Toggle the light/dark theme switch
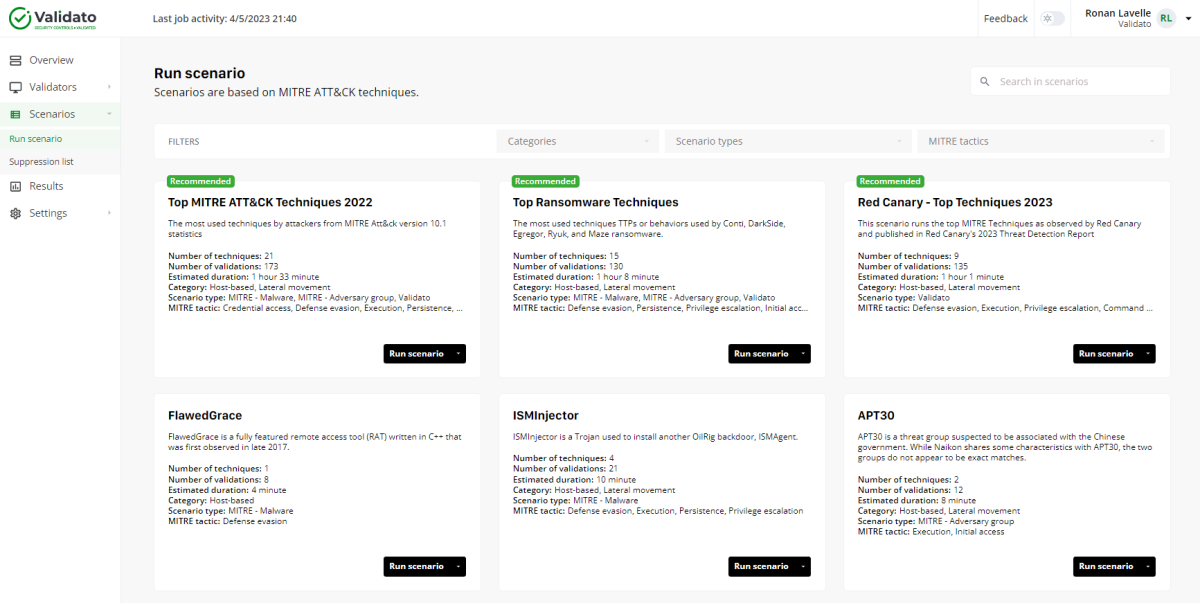The width and height of the screenshot is (1200, 603). tap(1051, 17)
